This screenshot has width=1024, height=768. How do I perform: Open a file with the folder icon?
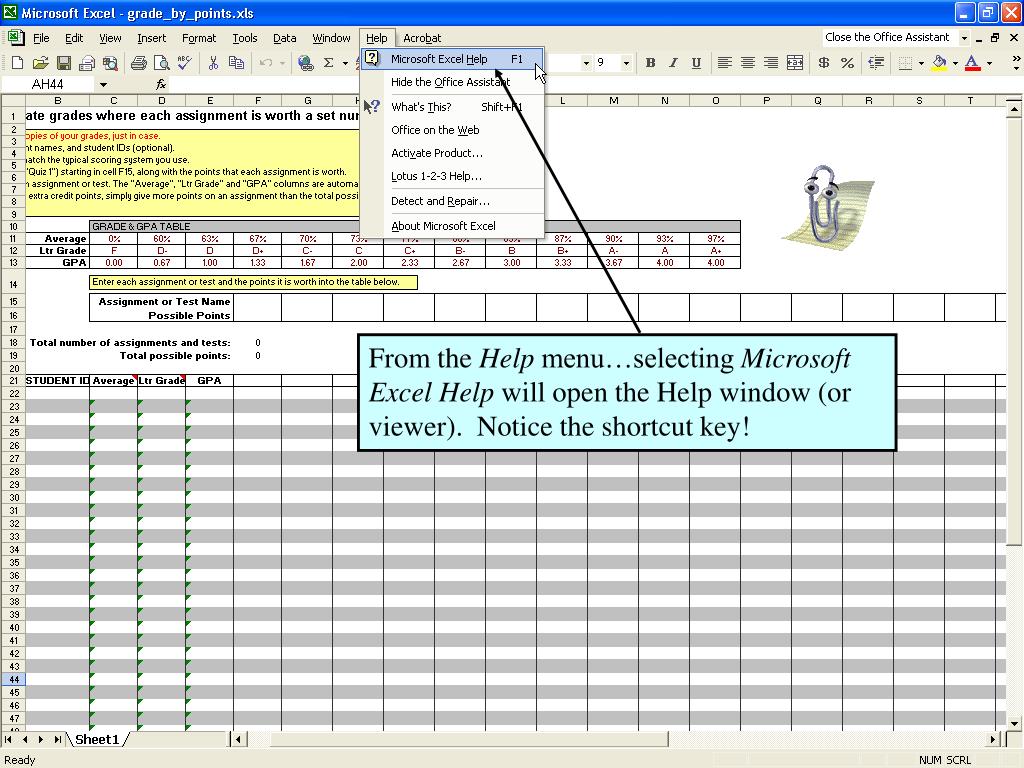pos(40,63)
